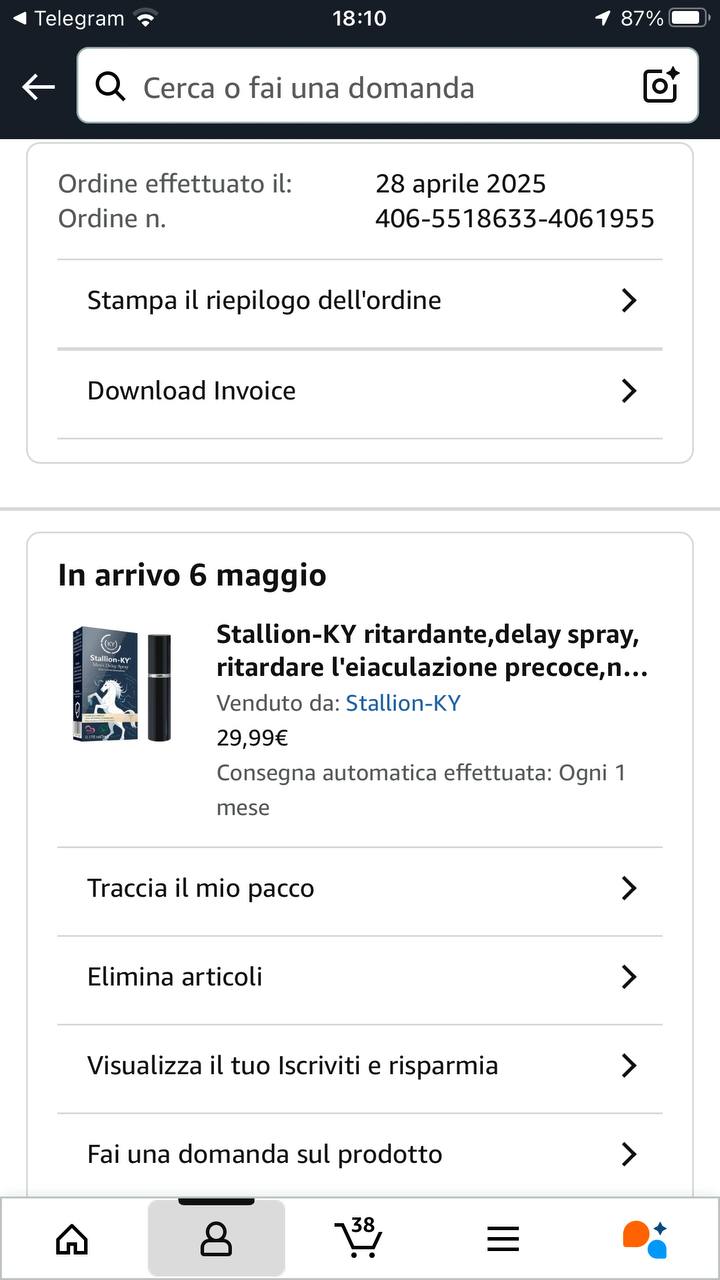Launch the Rufus AI assistant icon

pos(645,1239)
